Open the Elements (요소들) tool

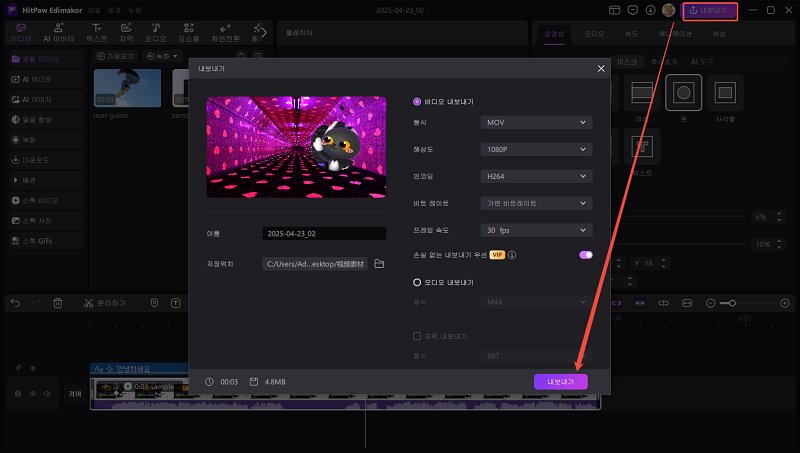(x=189, y=33)
